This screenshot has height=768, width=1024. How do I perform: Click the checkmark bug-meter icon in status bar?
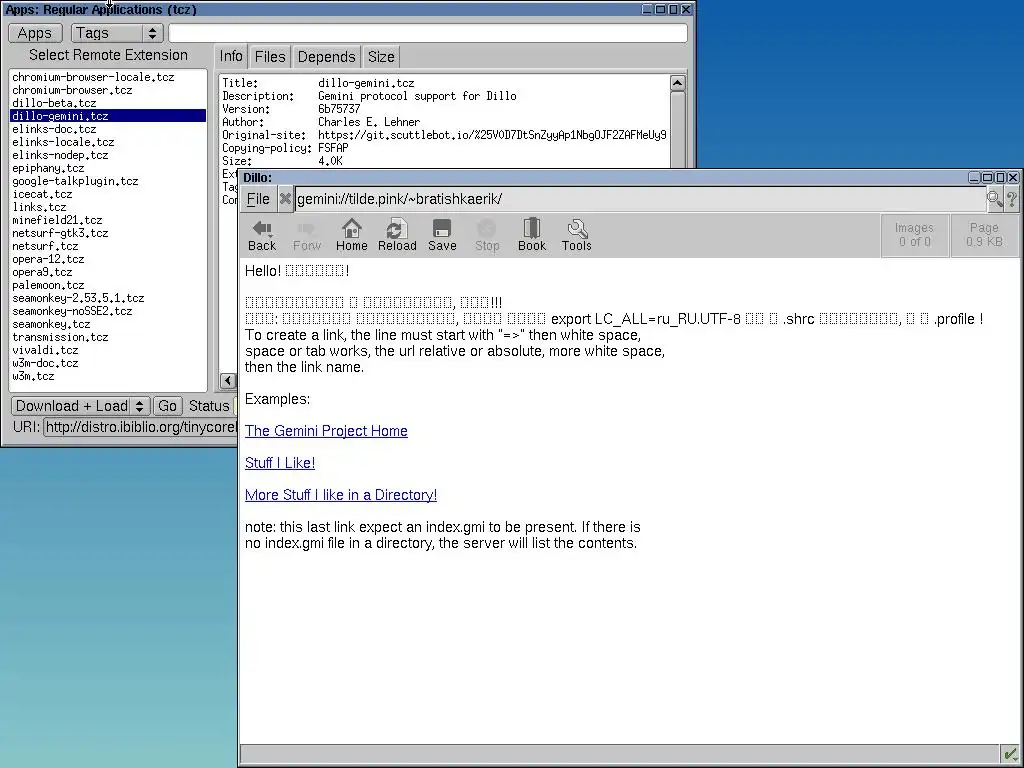click(x=1010, y=754)
